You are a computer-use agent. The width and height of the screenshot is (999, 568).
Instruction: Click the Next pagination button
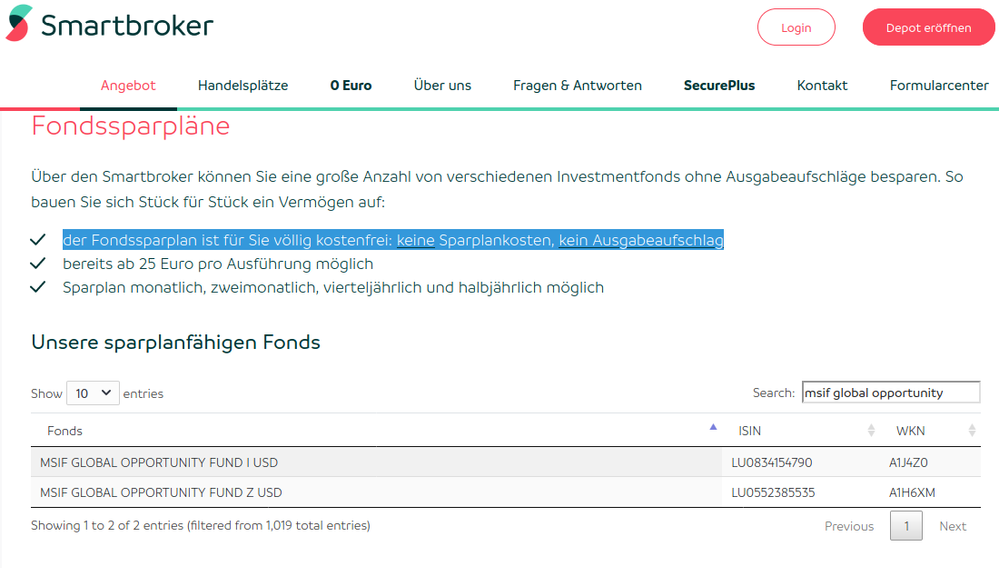tap(952, 526)
